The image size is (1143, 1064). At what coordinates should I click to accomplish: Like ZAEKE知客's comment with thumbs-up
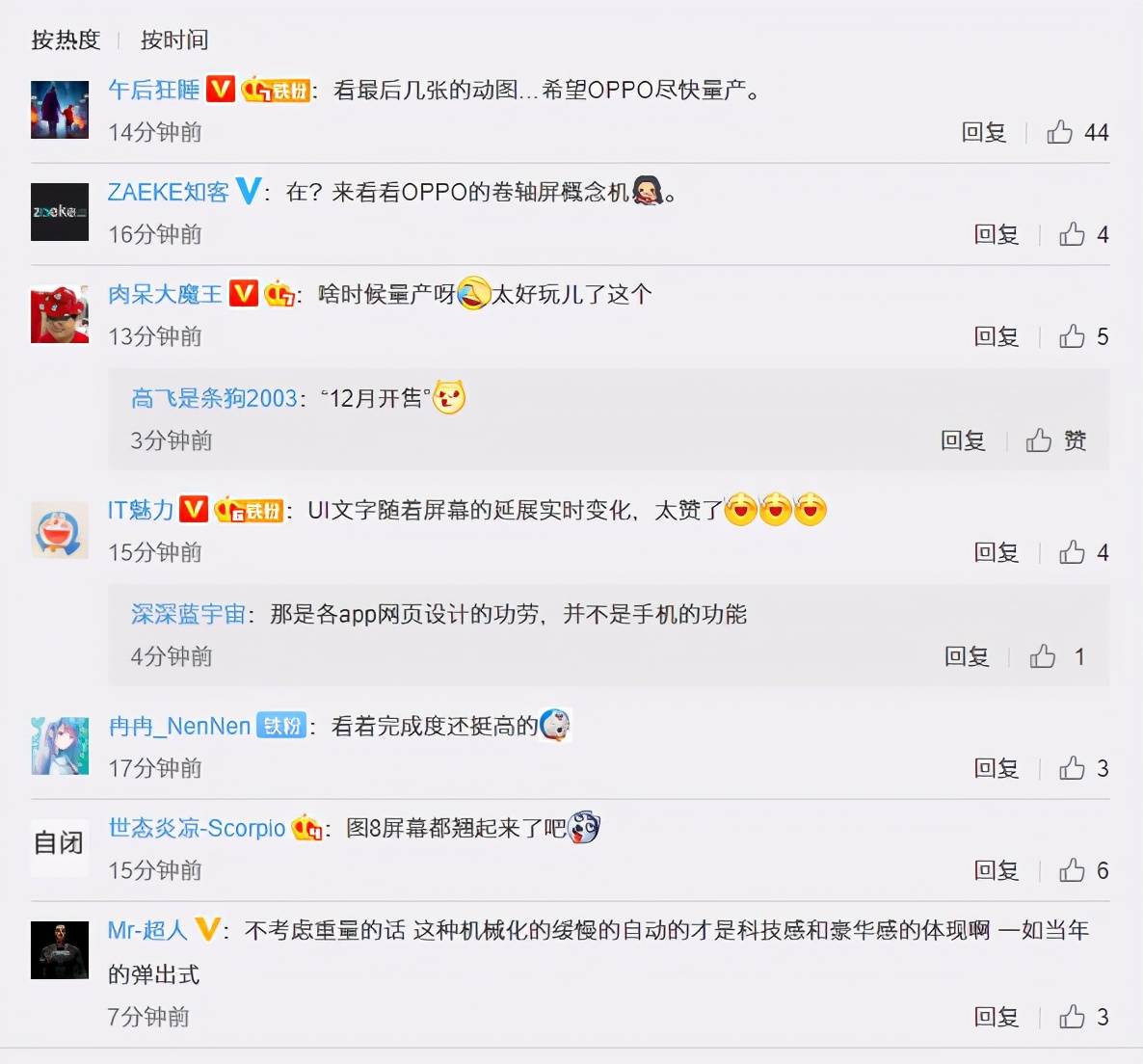tap(1072, 234)
